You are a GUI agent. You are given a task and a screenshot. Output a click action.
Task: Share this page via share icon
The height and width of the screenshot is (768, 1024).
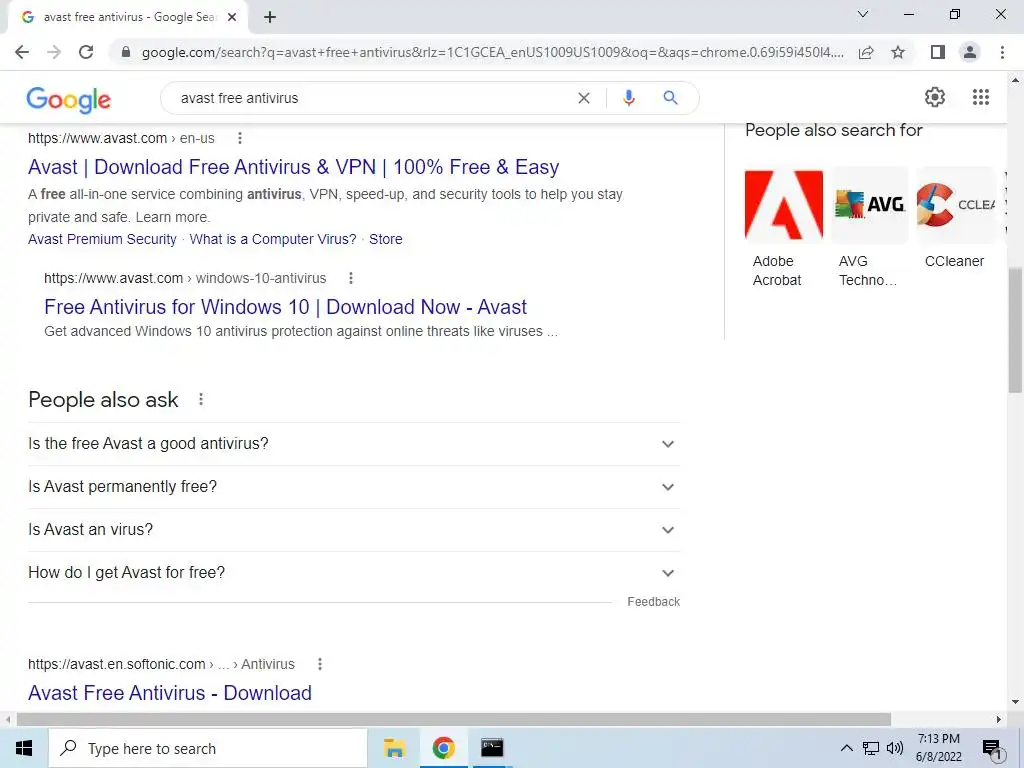866,52
